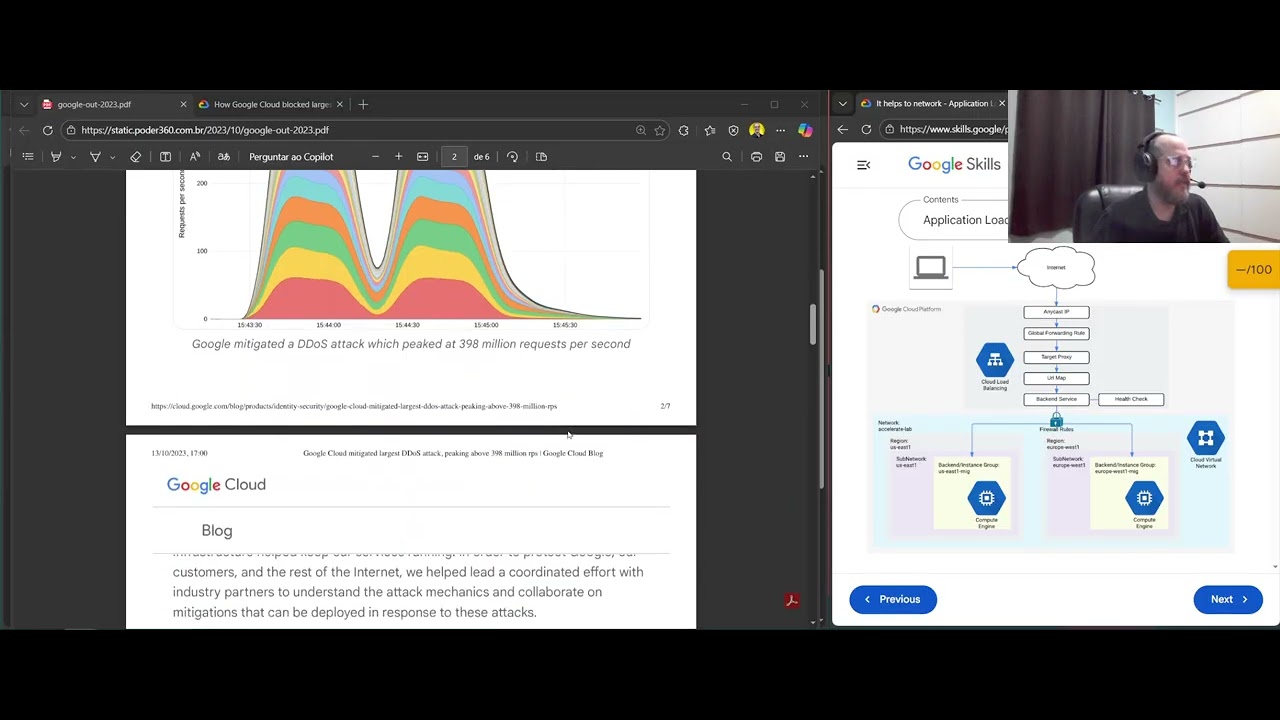Click the add text box tool

165,157
